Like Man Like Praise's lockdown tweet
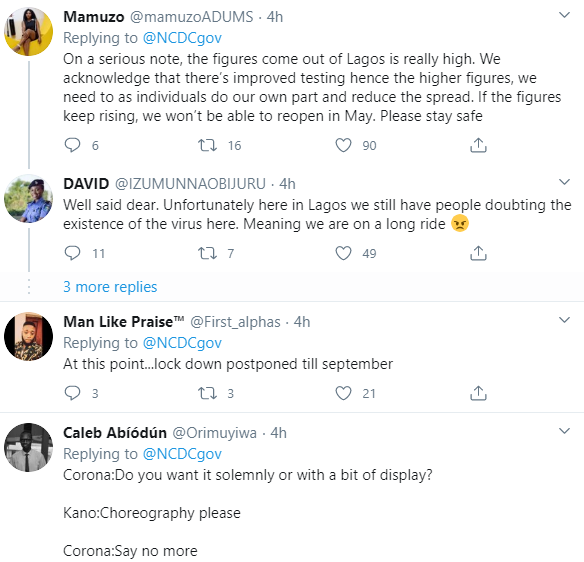This screenshot has height=562, width=584. tap(343, 393)
